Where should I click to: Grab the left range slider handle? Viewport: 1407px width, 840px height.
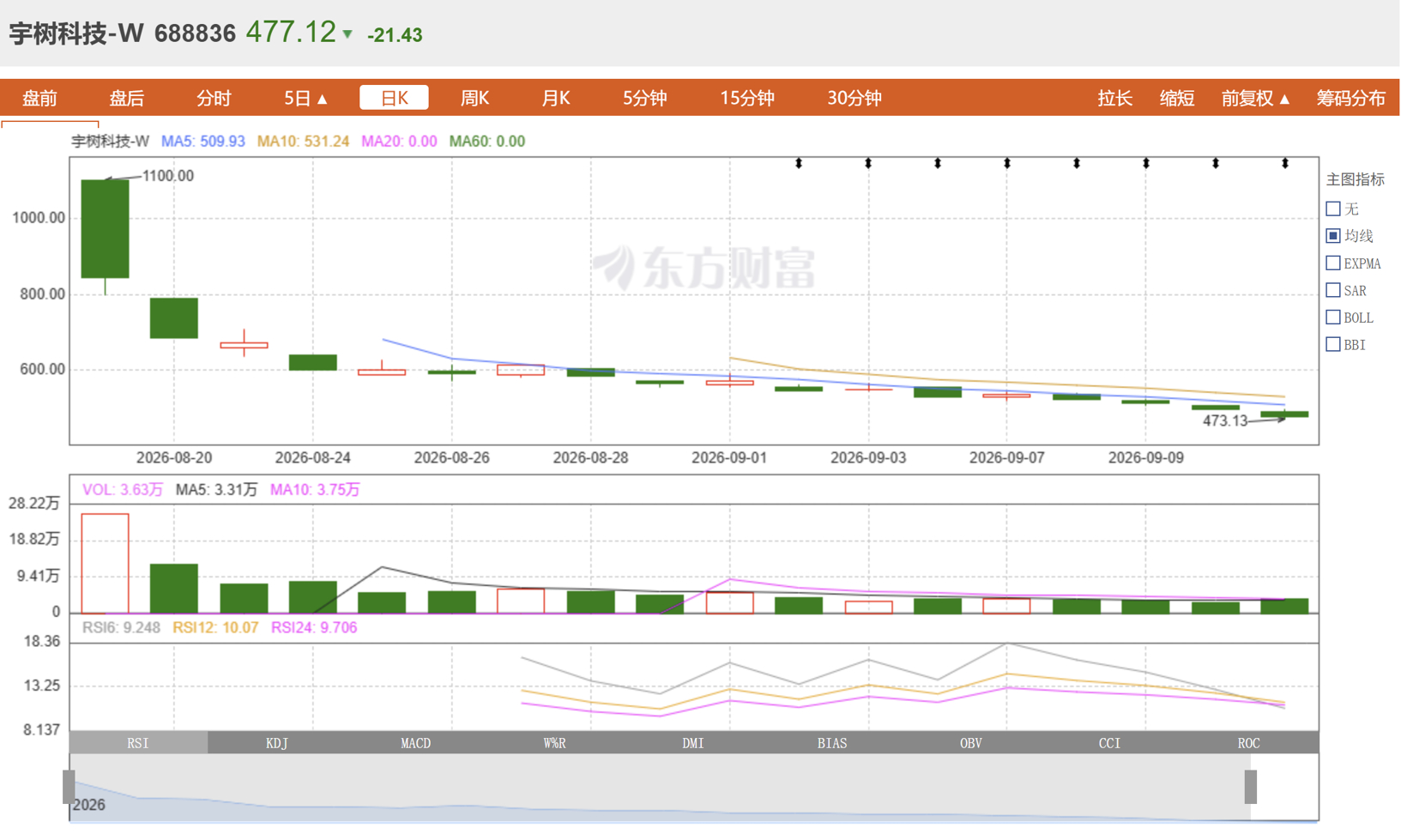coord(69,787)
